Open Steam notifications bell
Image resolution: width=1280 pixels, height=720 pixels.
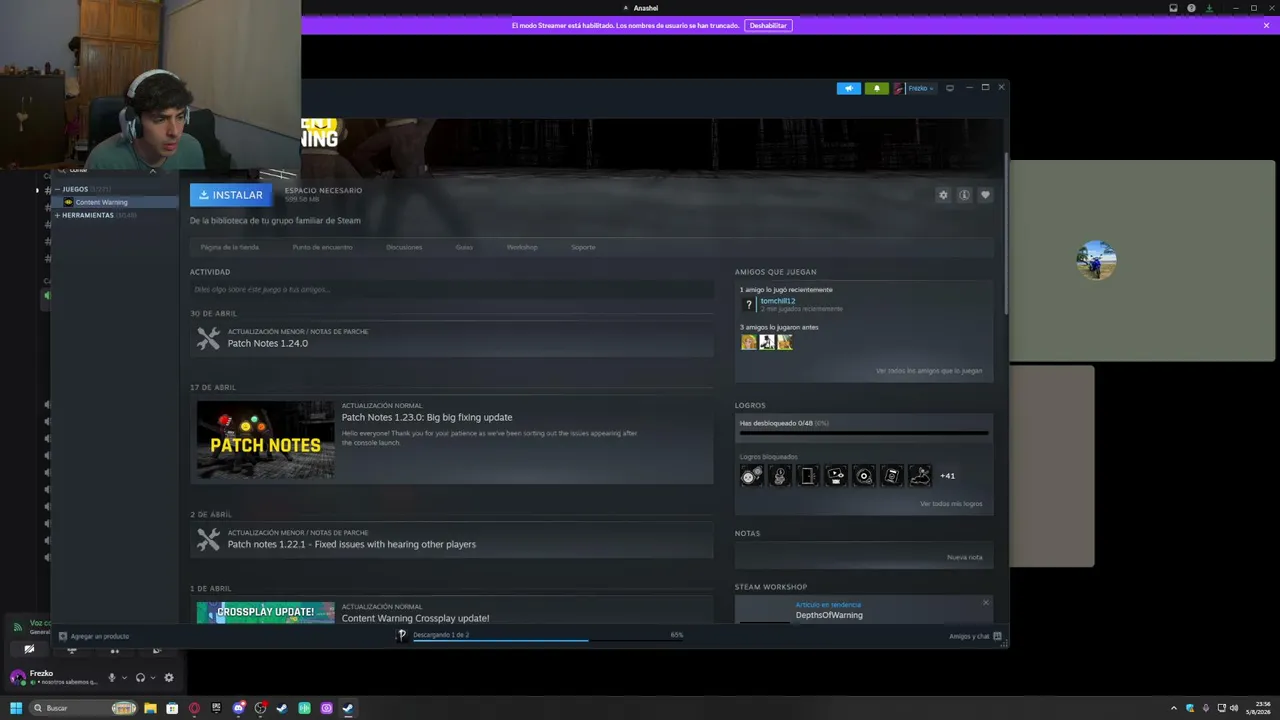(x=877, y=88)
